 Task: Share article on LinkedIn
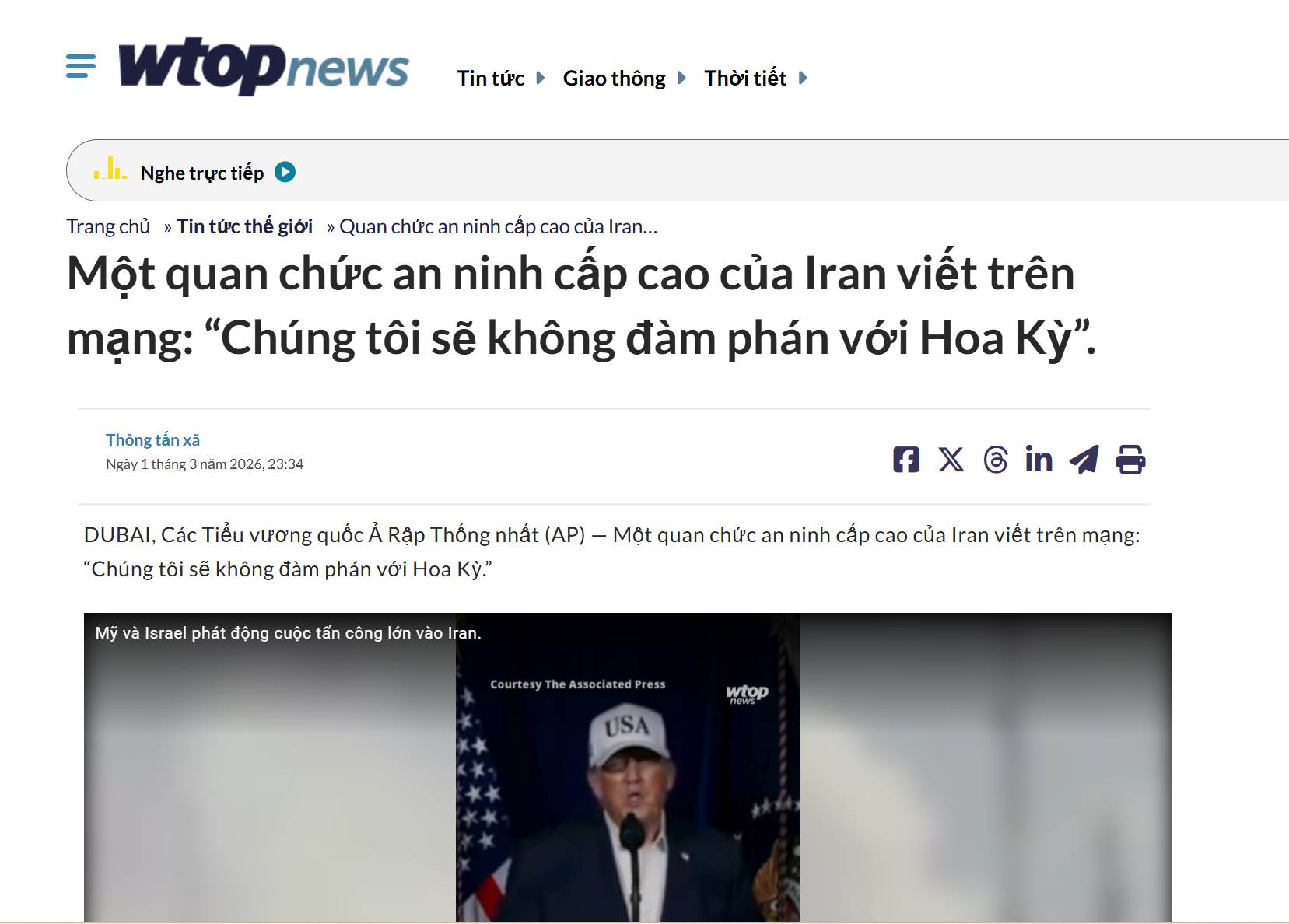(x=1039, y=459)
